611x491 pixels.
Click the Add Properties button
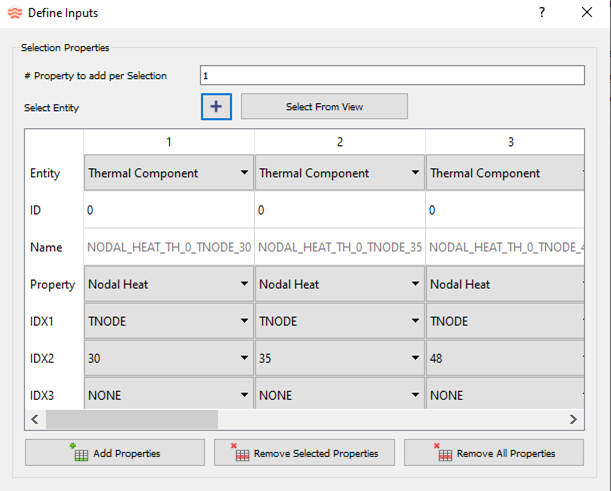pos(115,453)
